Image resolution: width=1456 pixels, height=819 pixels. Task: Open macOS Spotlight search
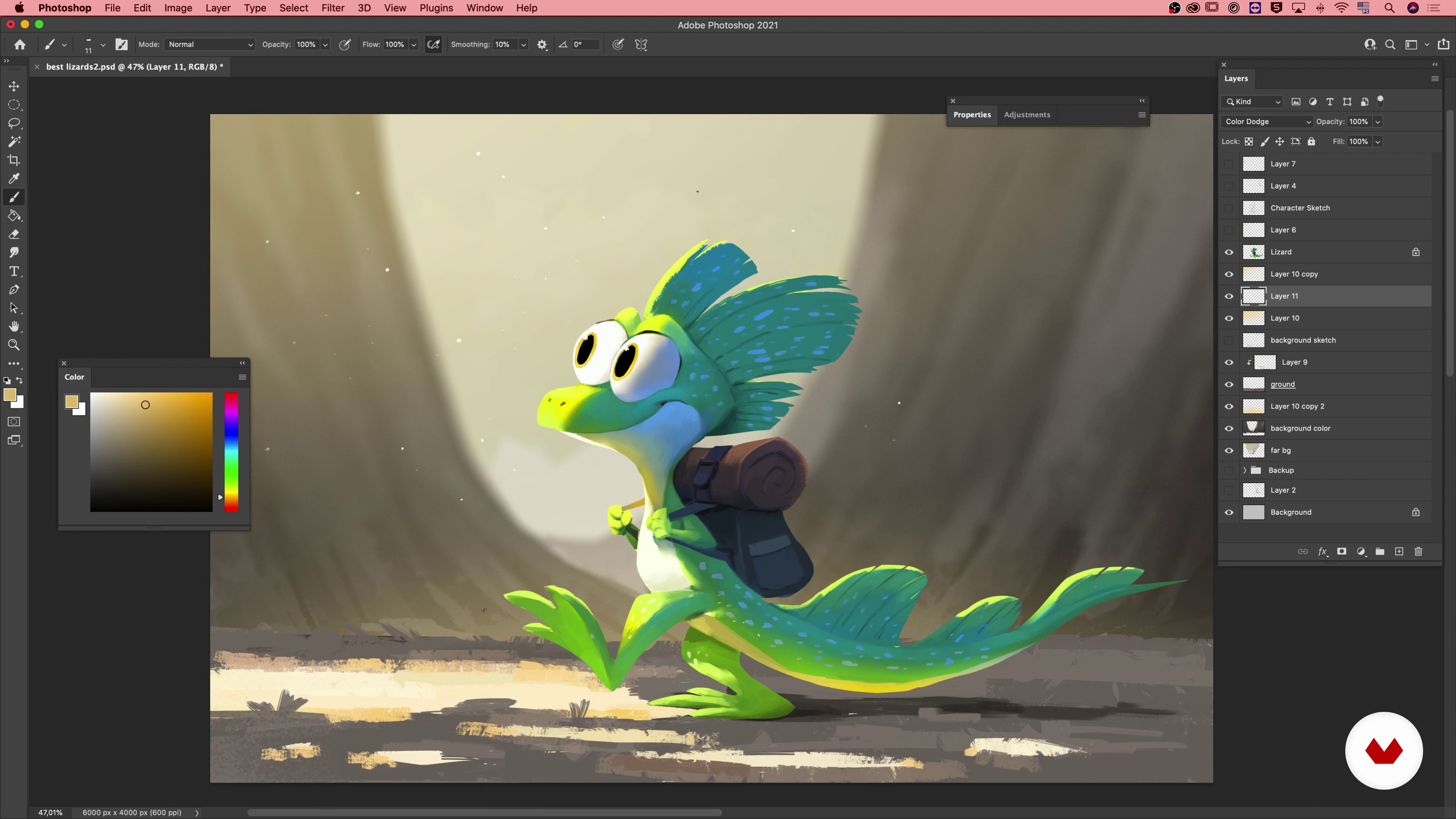tap(1389, 8)
